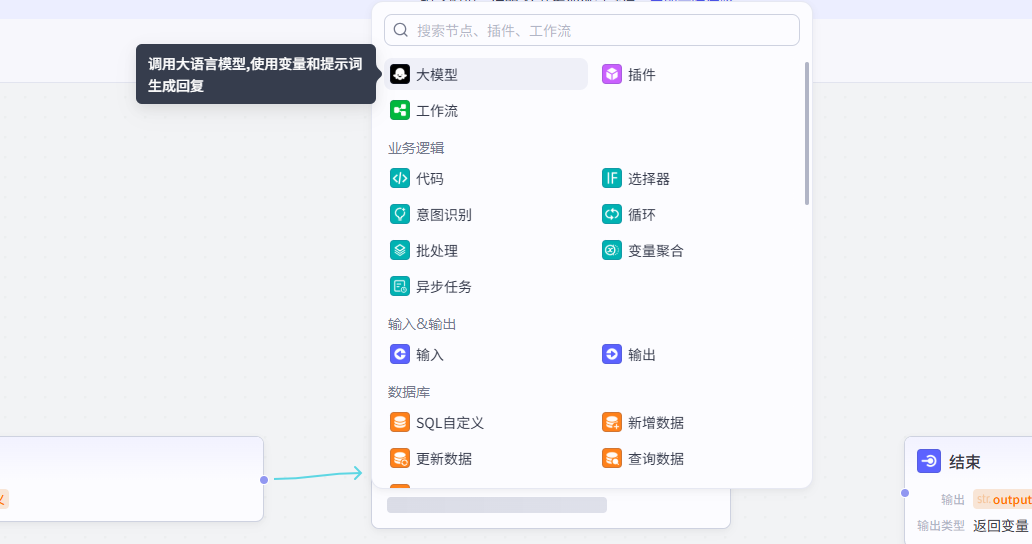Click the 更新数据 entry text
This screenshot has width=1032, height=544.
444,459
